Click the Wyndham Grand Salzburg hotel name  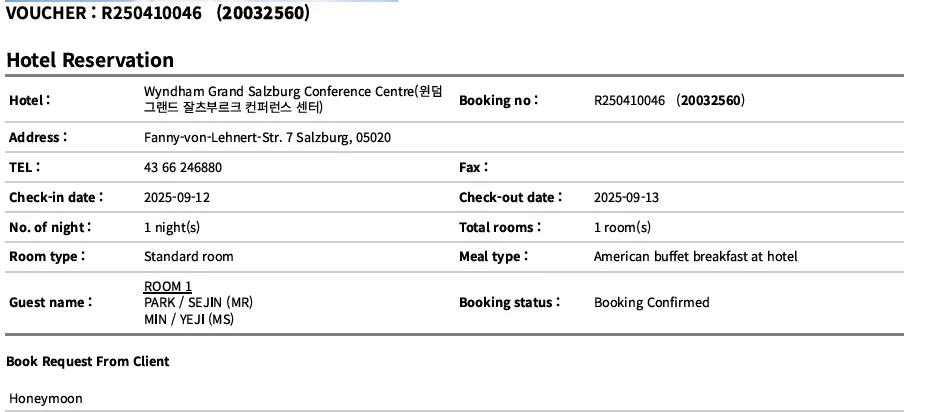[293, 100]
